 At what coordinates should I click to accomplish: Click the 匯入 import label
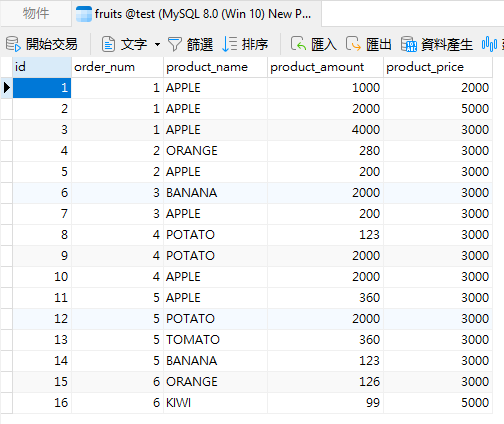click(324, 44)
